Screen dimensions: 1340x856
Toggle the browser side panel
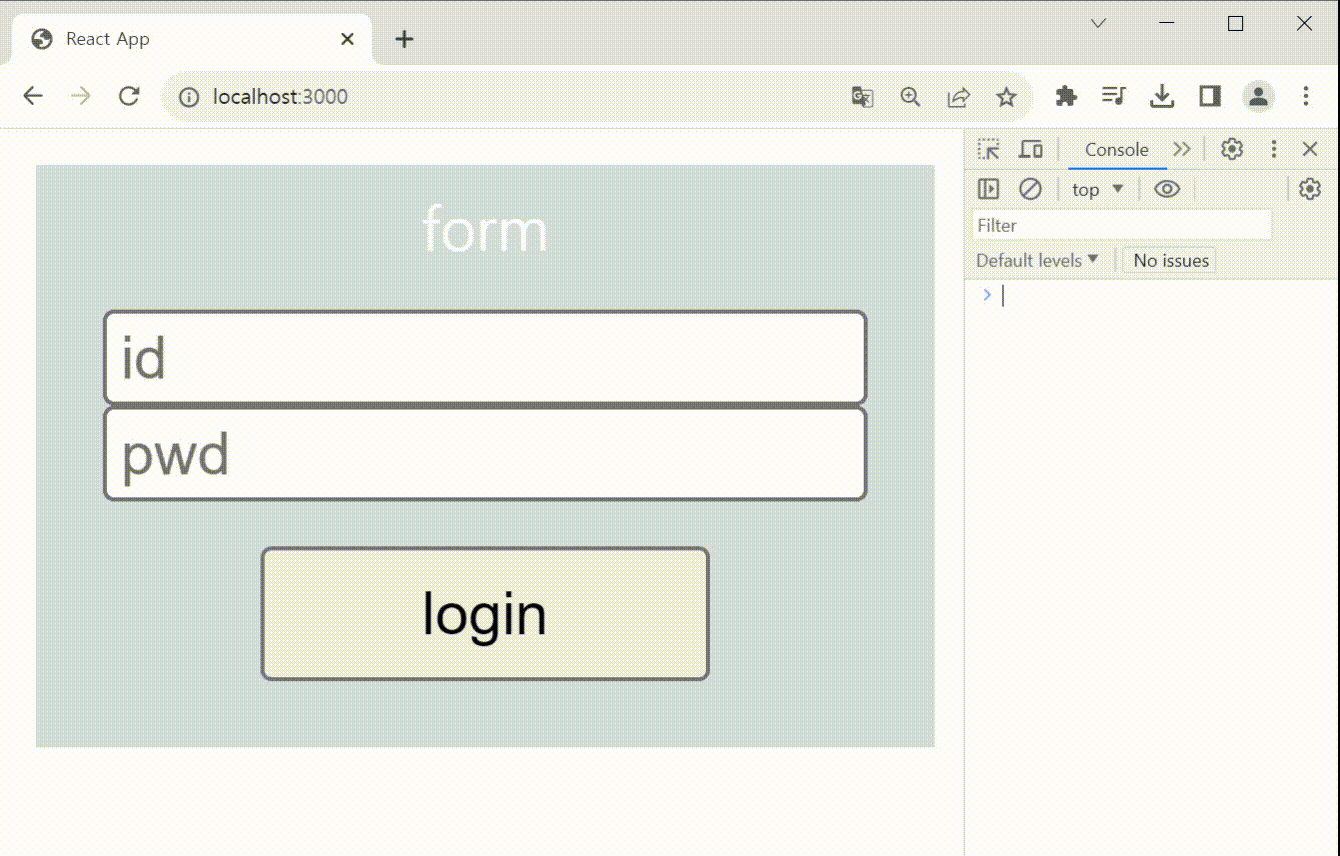point(1210,96)
